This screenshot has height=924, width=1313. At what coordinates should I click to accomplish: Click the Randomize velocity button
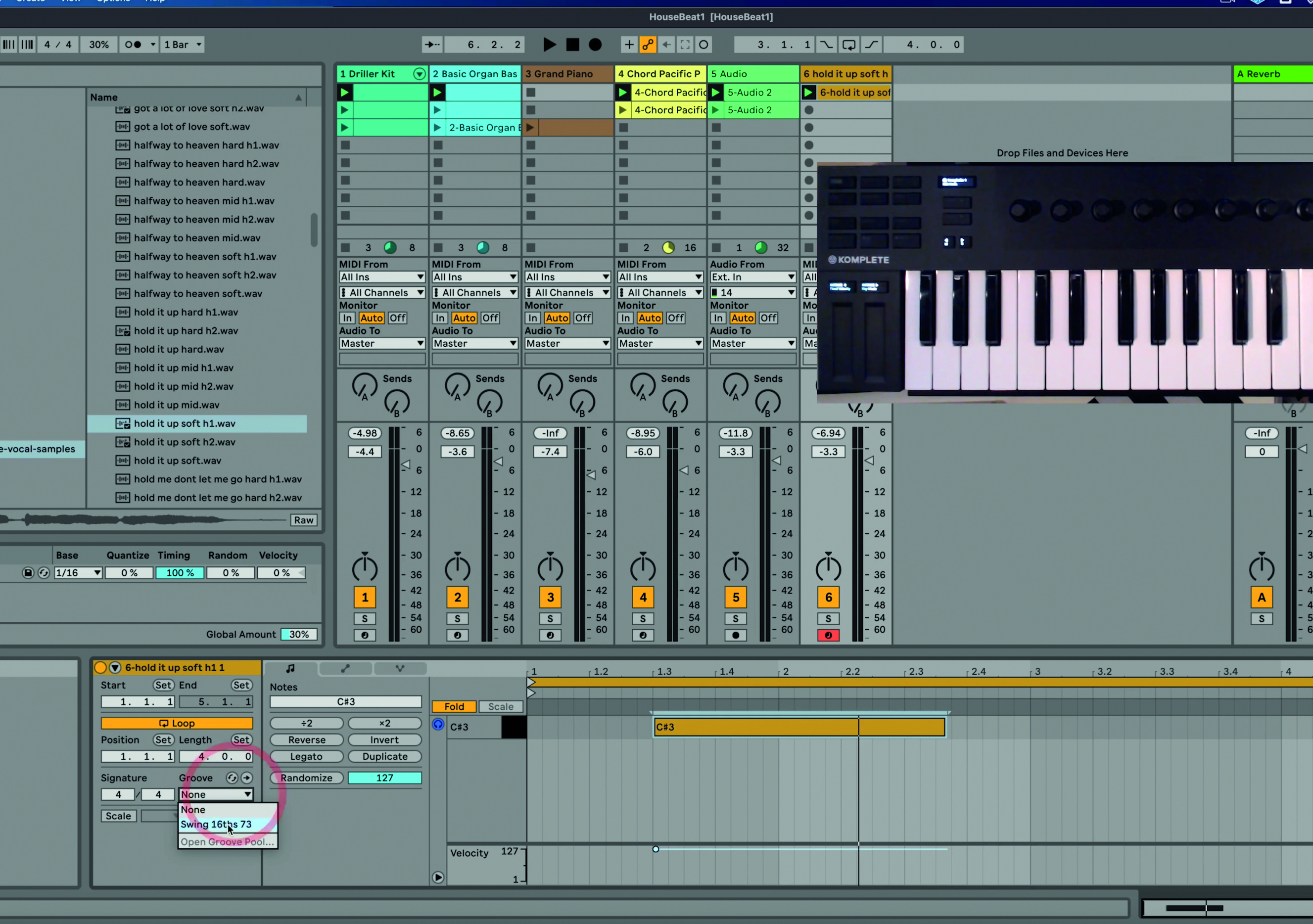pos(307,778)
